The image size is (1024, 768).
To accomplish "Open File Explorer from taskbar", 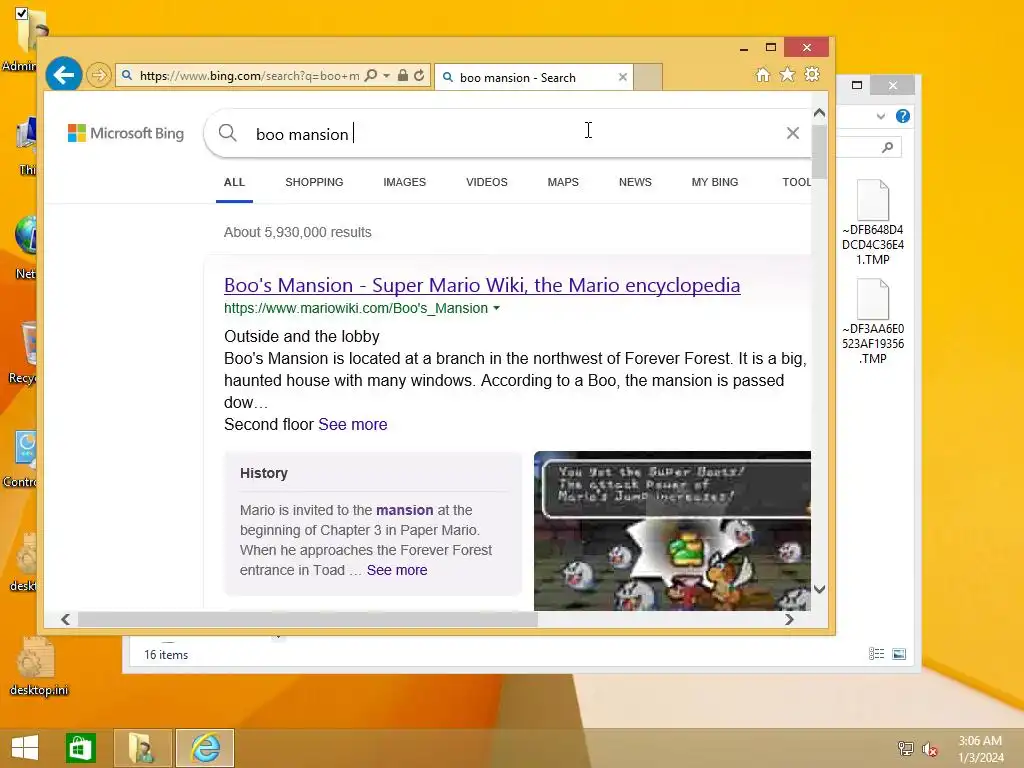I will coord(143,748).
